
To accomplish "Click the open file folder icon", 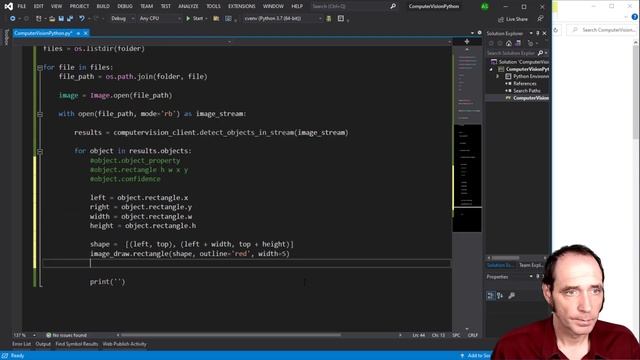I will 52,18.
